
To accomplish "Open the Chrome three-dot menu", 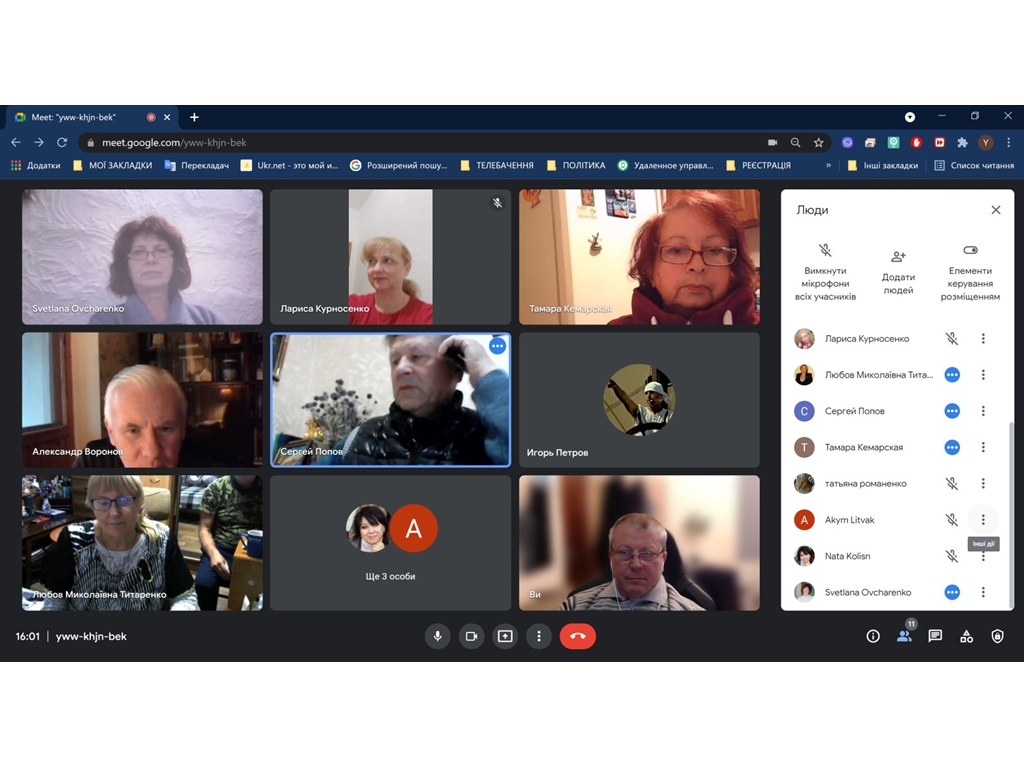I will coord(1008,142).
